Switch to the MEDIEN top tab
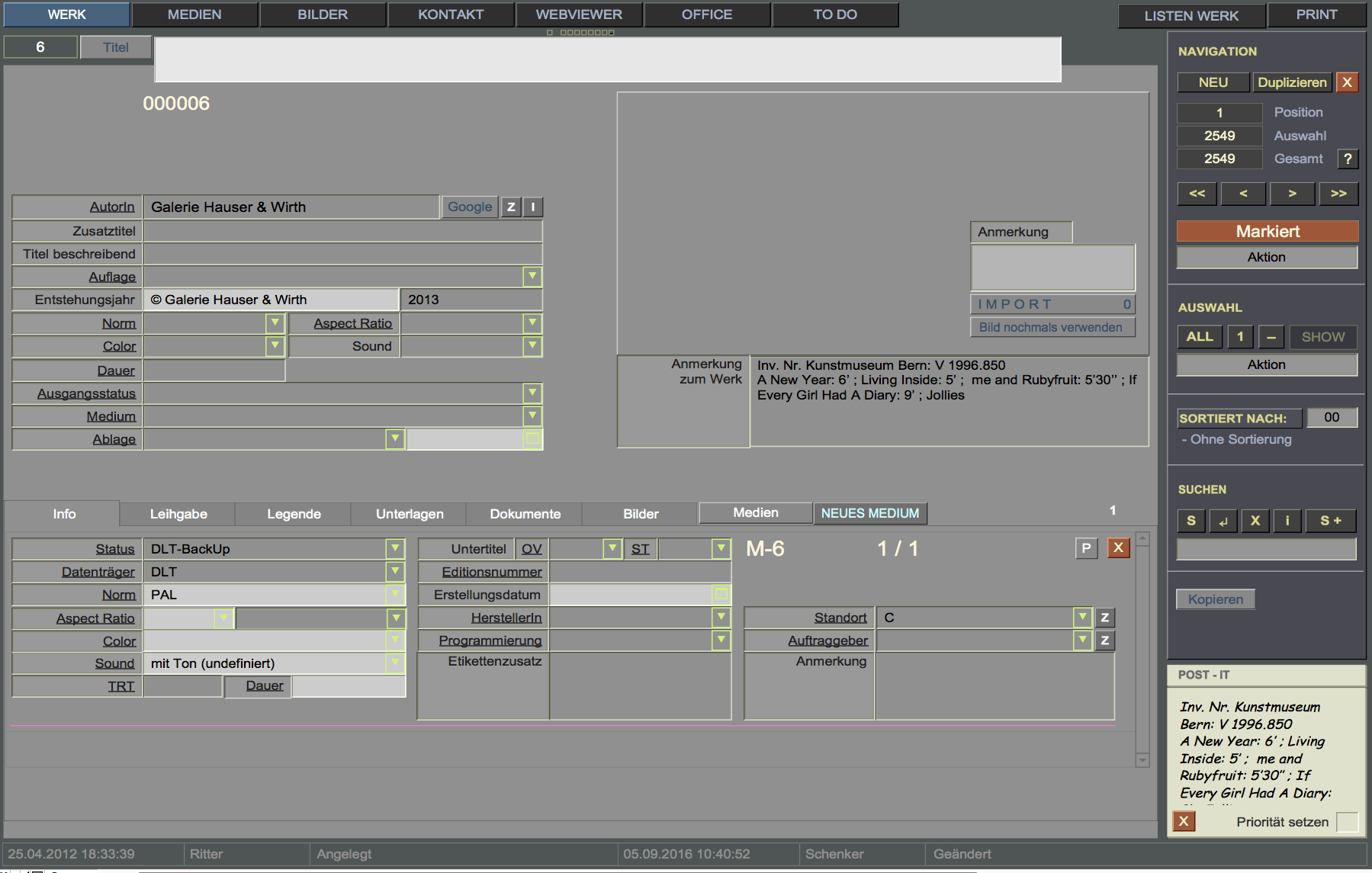This screenshot has height=873, width=1372. (194, 14)
